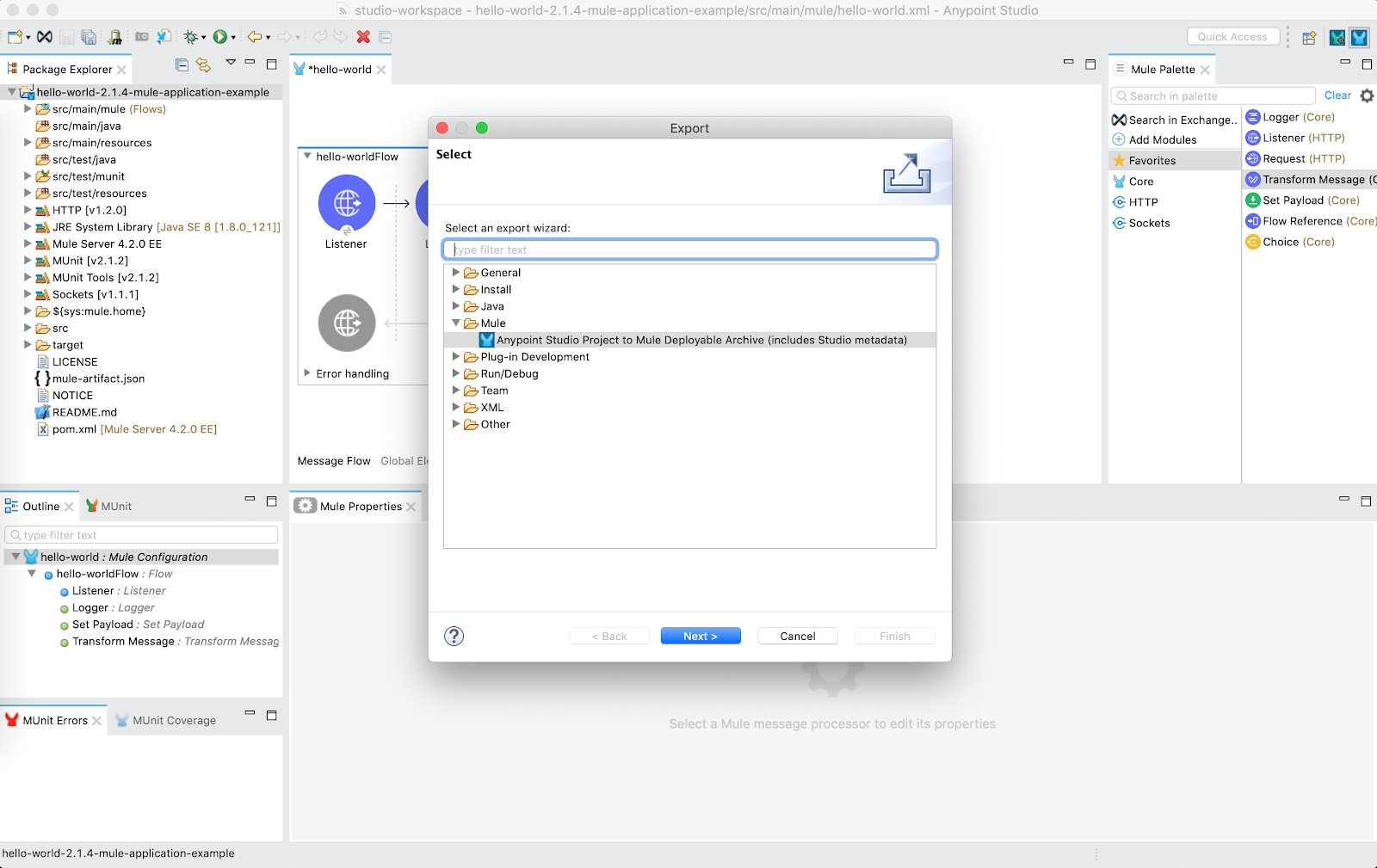Open the Package Explorer view menu
This screenshot has width=1377, height=868.
231,62
